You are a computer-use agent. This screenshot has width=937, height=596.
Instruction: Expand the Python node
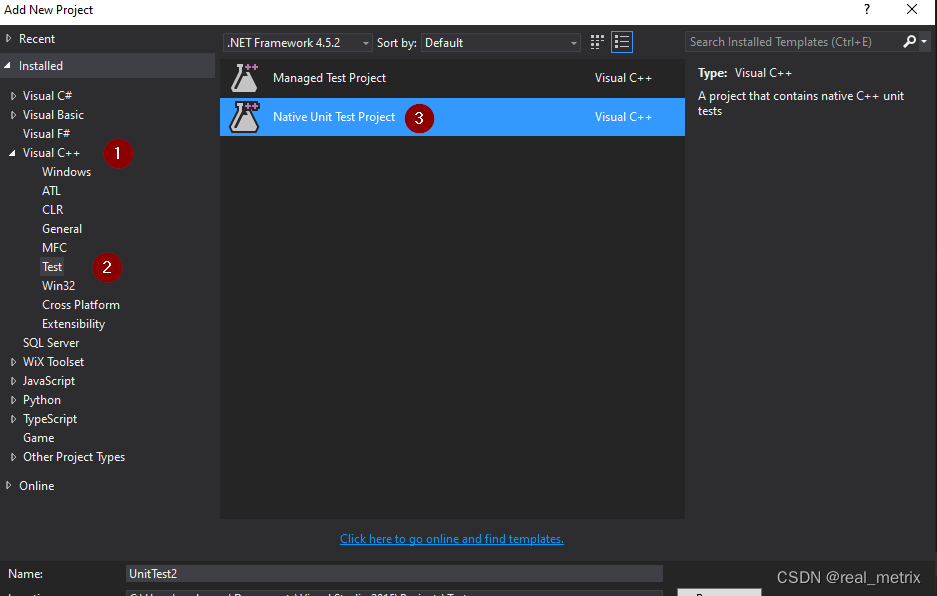tap(13, 400)
